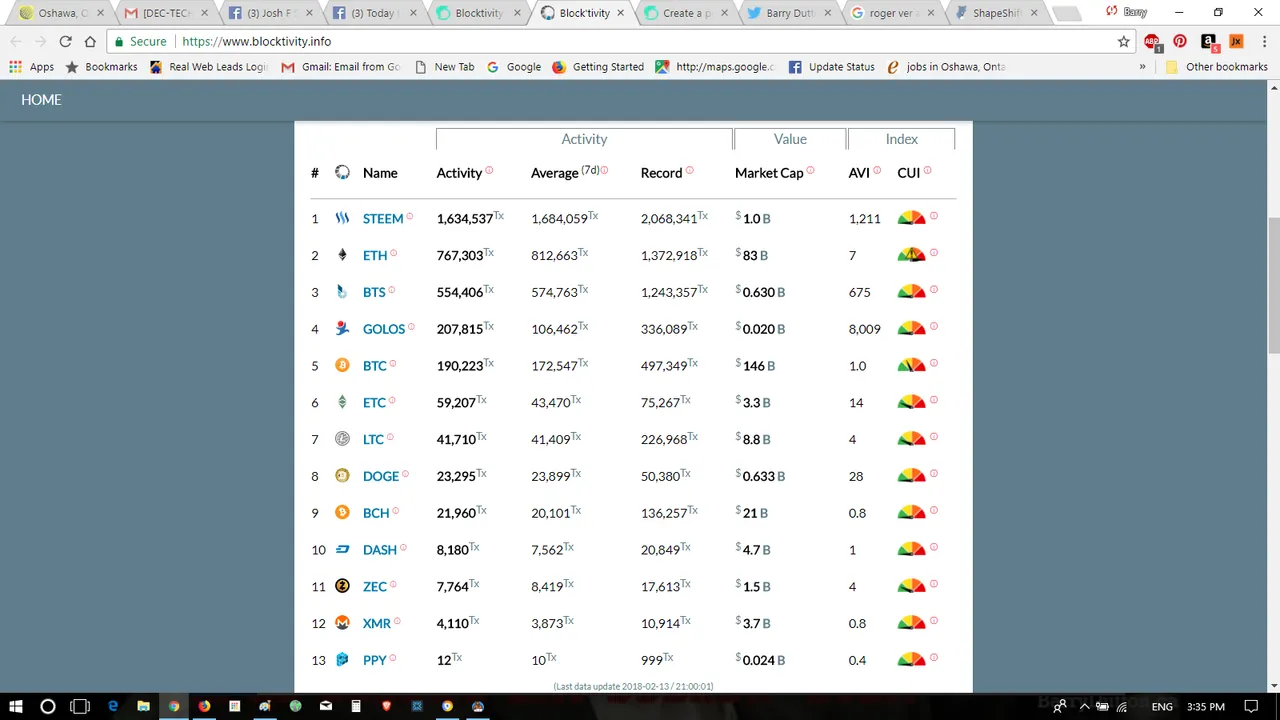Click the taskbar clock showing 3:35 PM
Image resolution: width=1280 pixels, height=720 pixels.
(1204, 706)
